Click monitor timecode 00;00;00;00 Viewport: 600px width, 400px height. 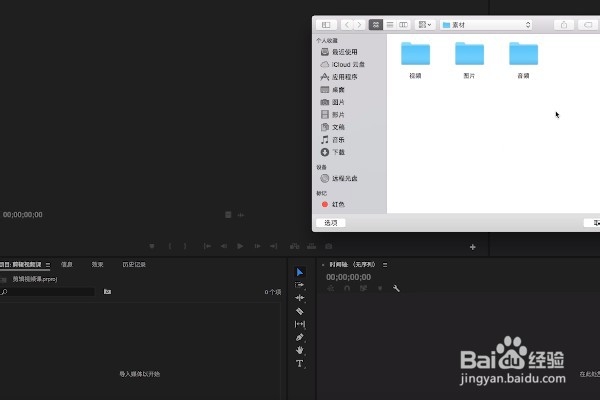(23, 215)
